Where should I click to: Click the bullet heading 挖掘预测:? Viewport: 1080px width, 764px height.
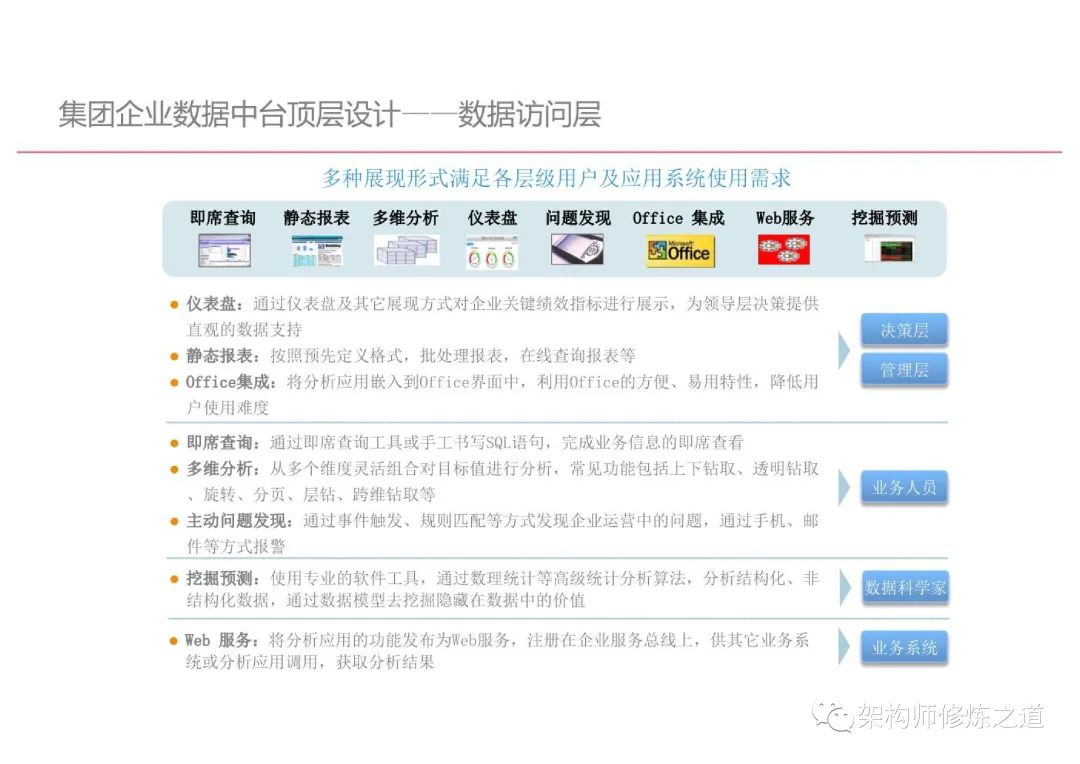pos(223,578)
